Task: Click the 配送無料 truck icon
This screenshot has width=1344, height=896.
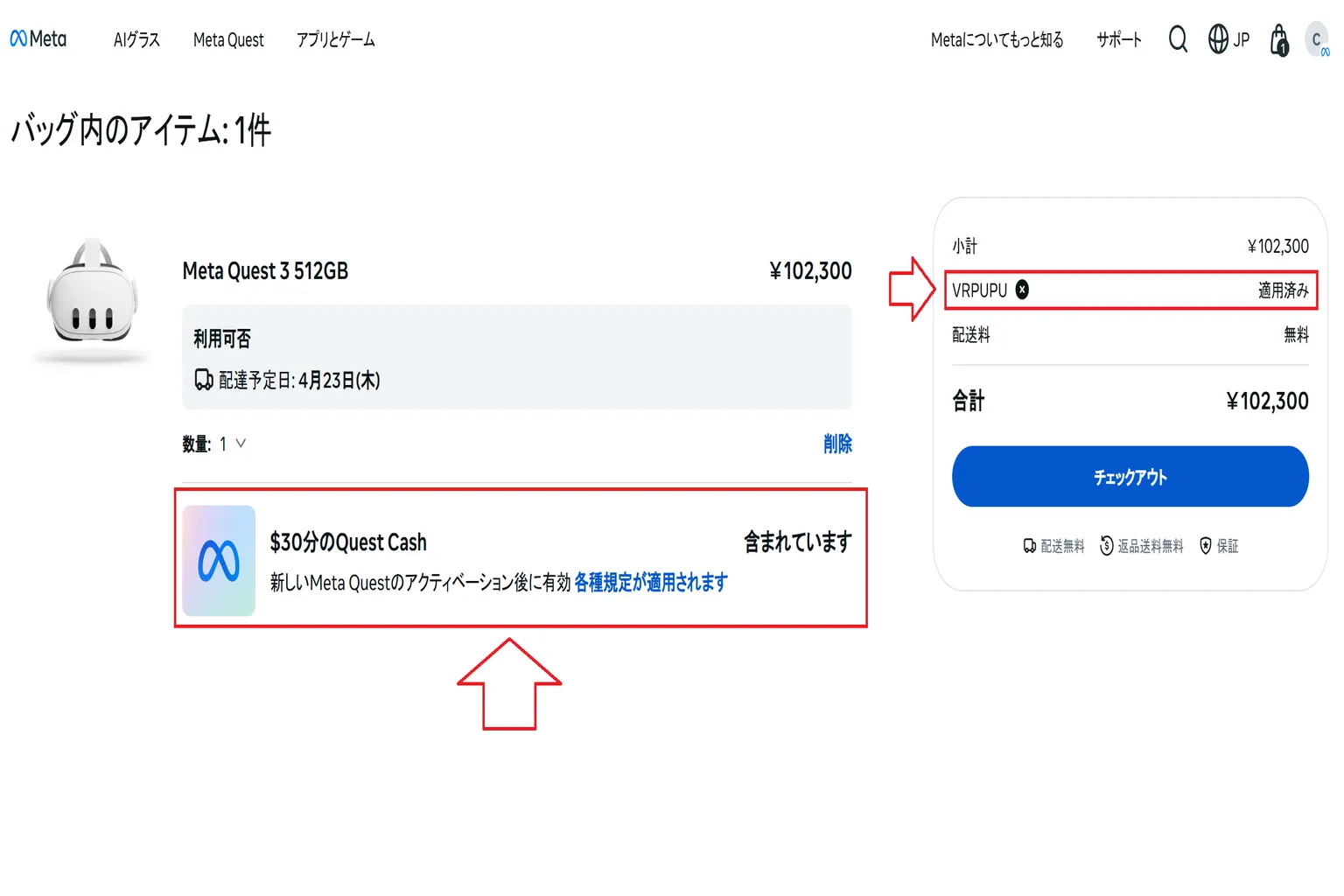Action: click(x=1030, y=546)
